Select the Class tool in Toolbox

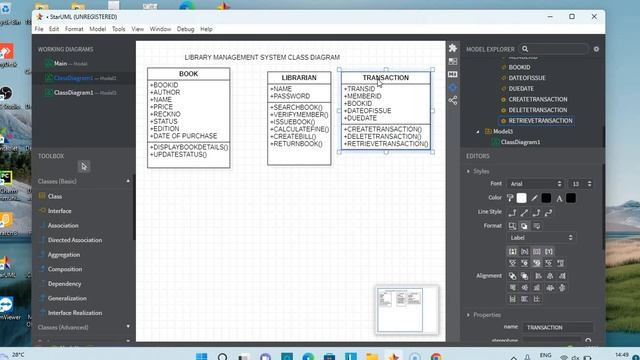click(x=54, y=196)
